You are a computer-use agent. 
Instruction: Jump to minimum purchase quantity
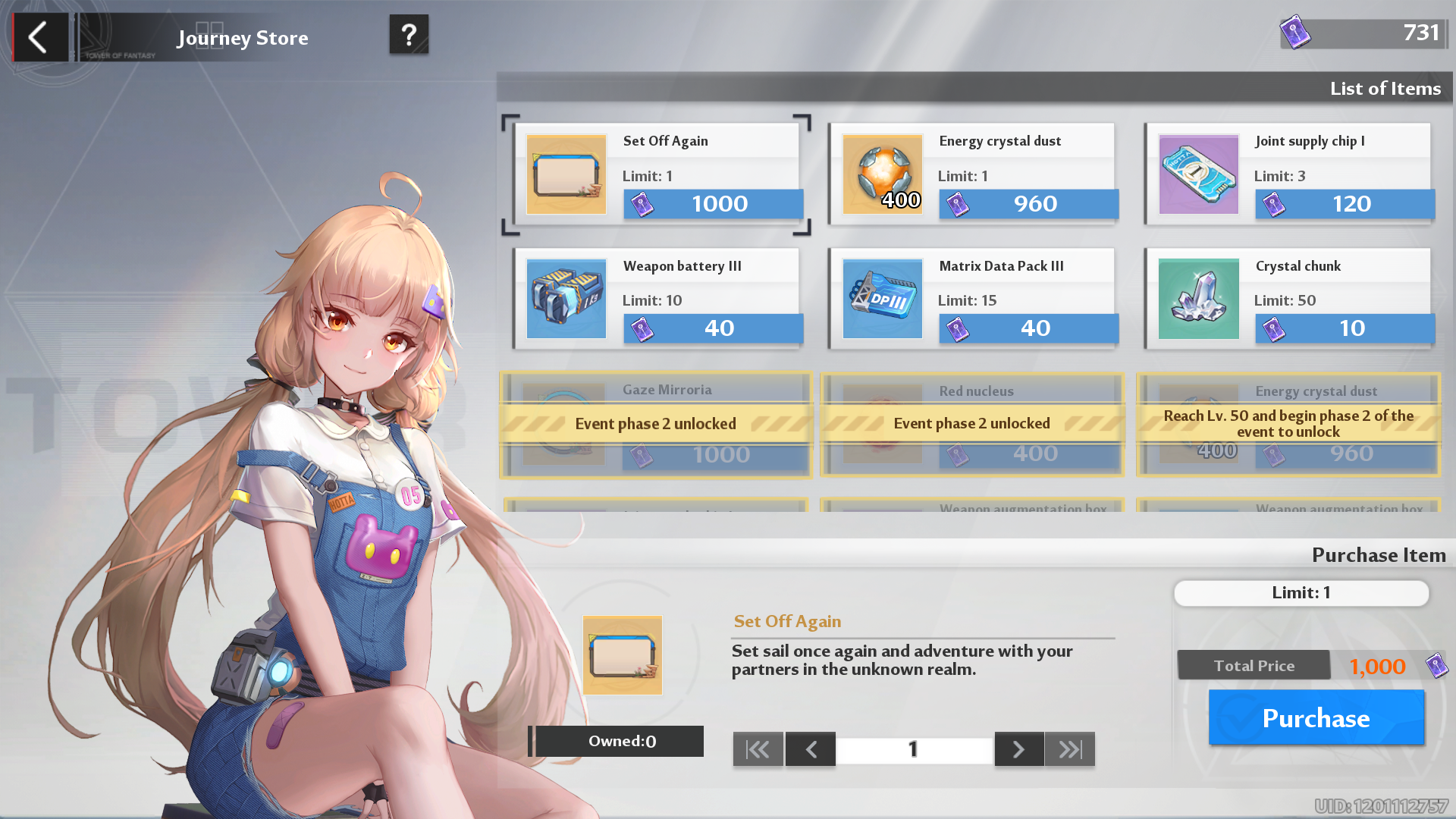[758, 749]
